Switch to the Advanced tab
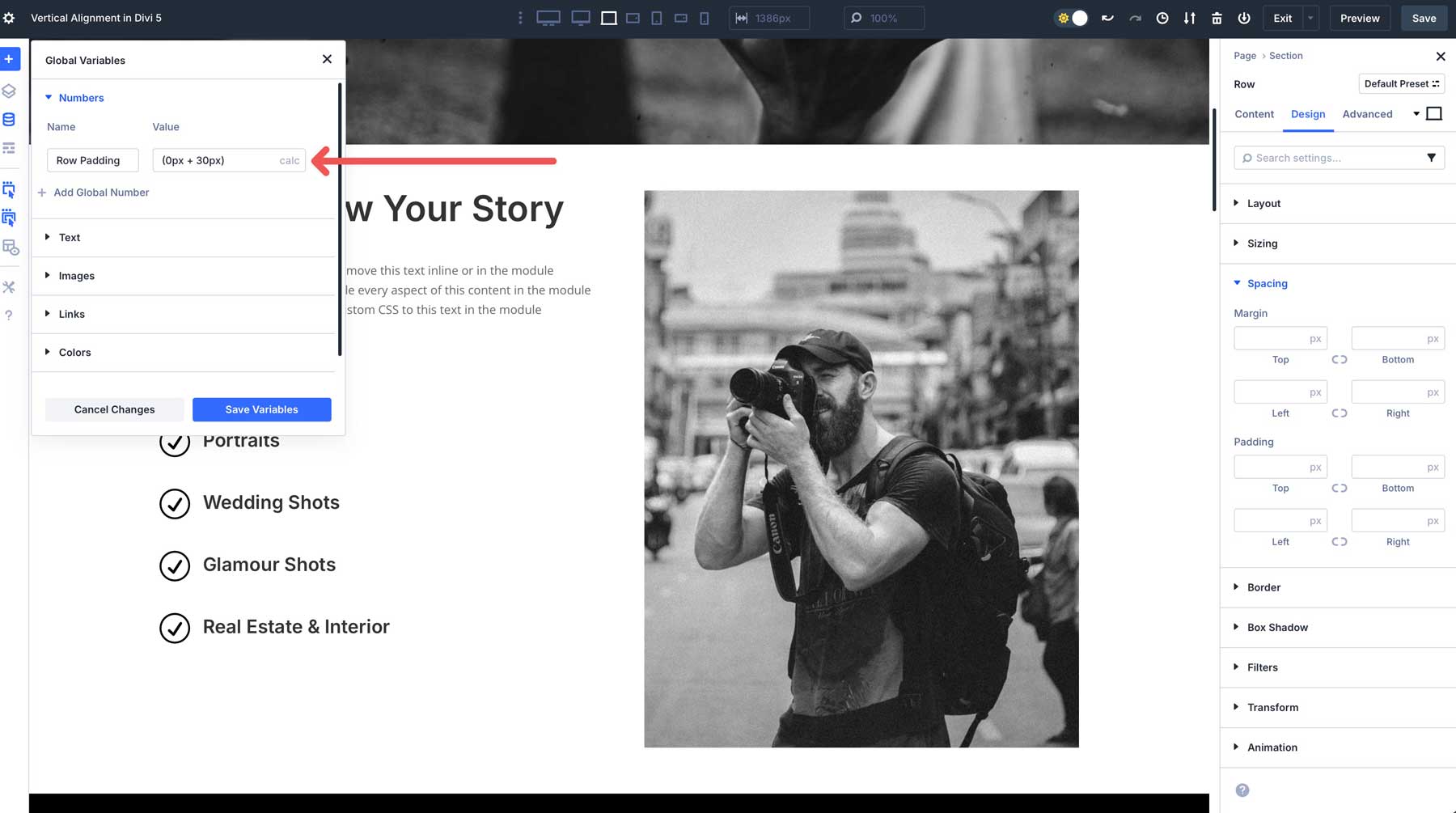The height and width of the screenshot is (813, 1456). pos(1367,114)
